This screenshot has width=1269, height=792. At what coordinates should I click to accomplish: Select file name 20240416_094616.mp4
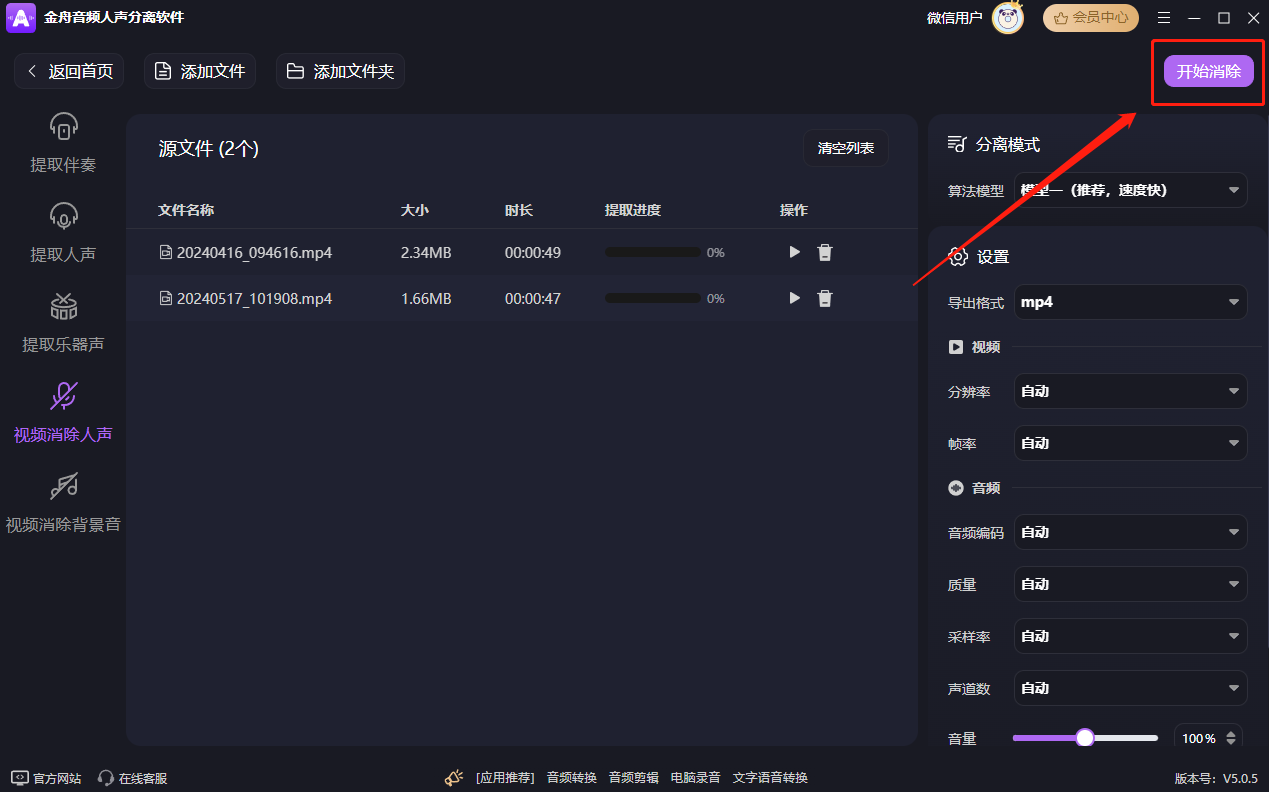254,253
